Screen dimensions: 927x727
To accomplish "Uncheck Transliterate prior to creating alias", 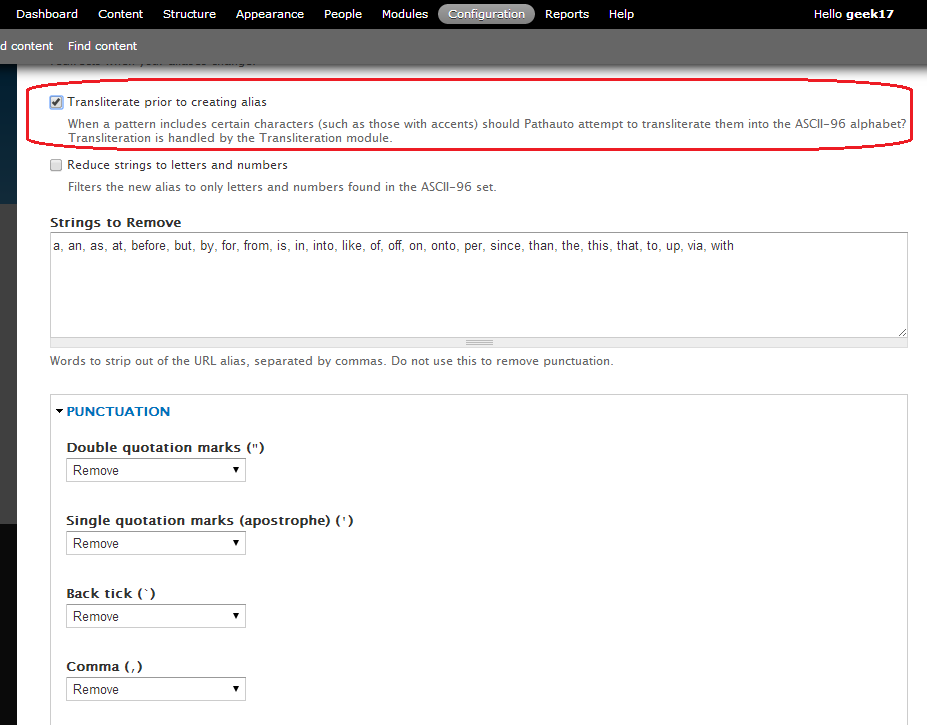I will [57, 102].
